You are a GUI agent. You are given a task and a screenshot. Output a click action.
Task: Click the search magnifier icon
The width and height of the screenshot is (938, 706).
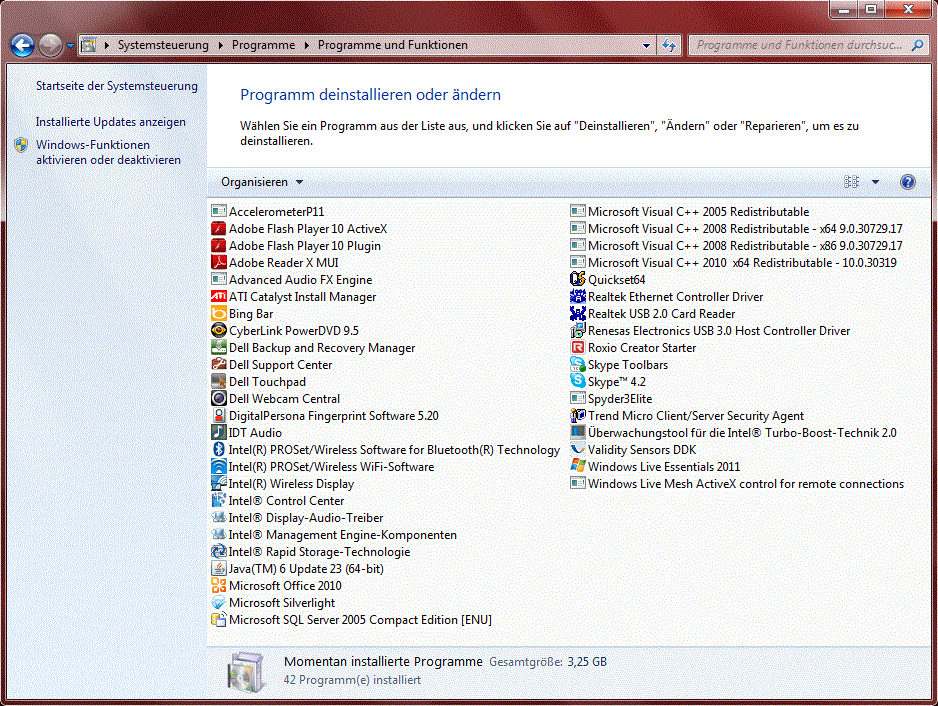[x=916, y=45]
